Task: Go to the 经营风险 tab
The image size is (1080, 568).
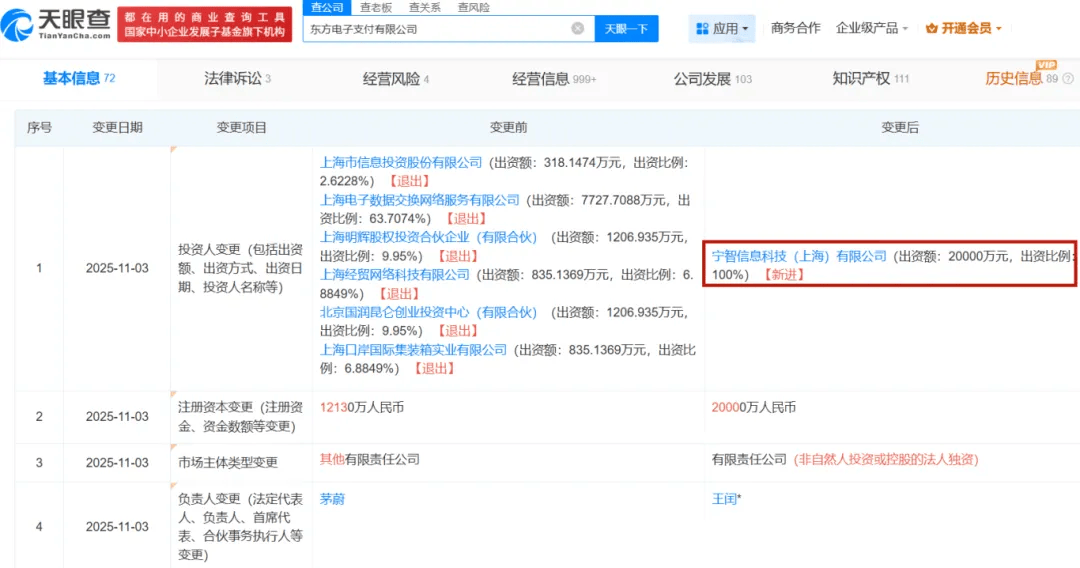Action: (395, 79)
